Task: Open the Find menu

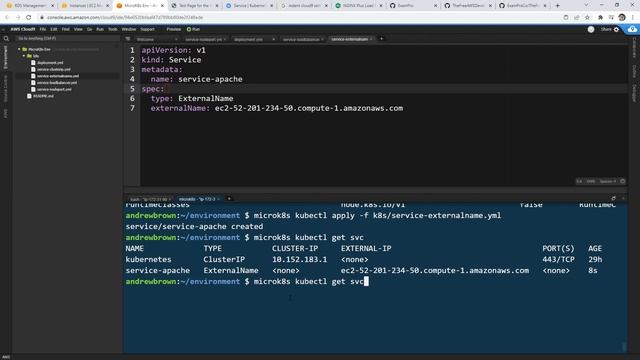Action: 65,29
